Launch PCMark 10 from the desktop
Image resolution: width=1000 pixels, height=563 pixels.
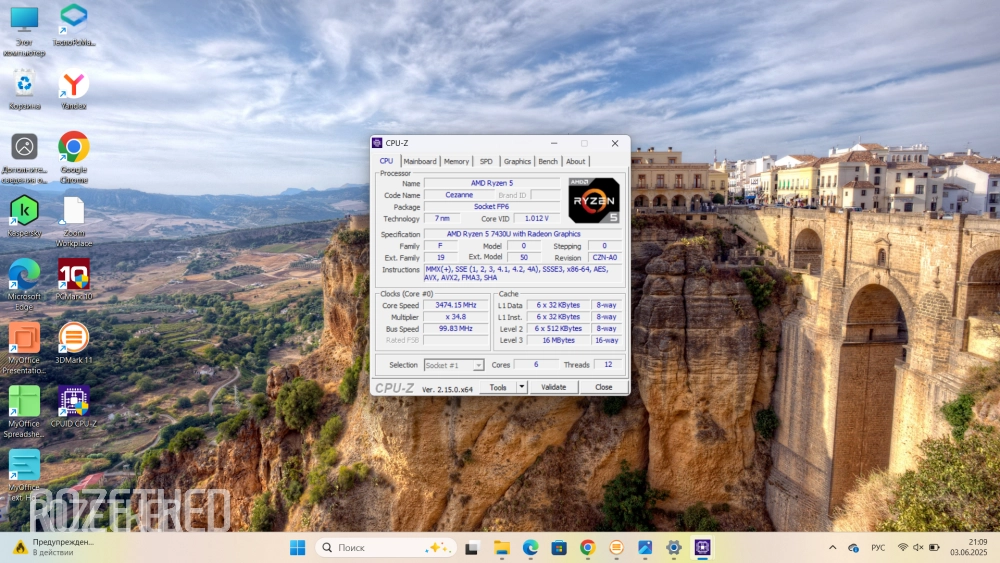click(x=73, y=274)
